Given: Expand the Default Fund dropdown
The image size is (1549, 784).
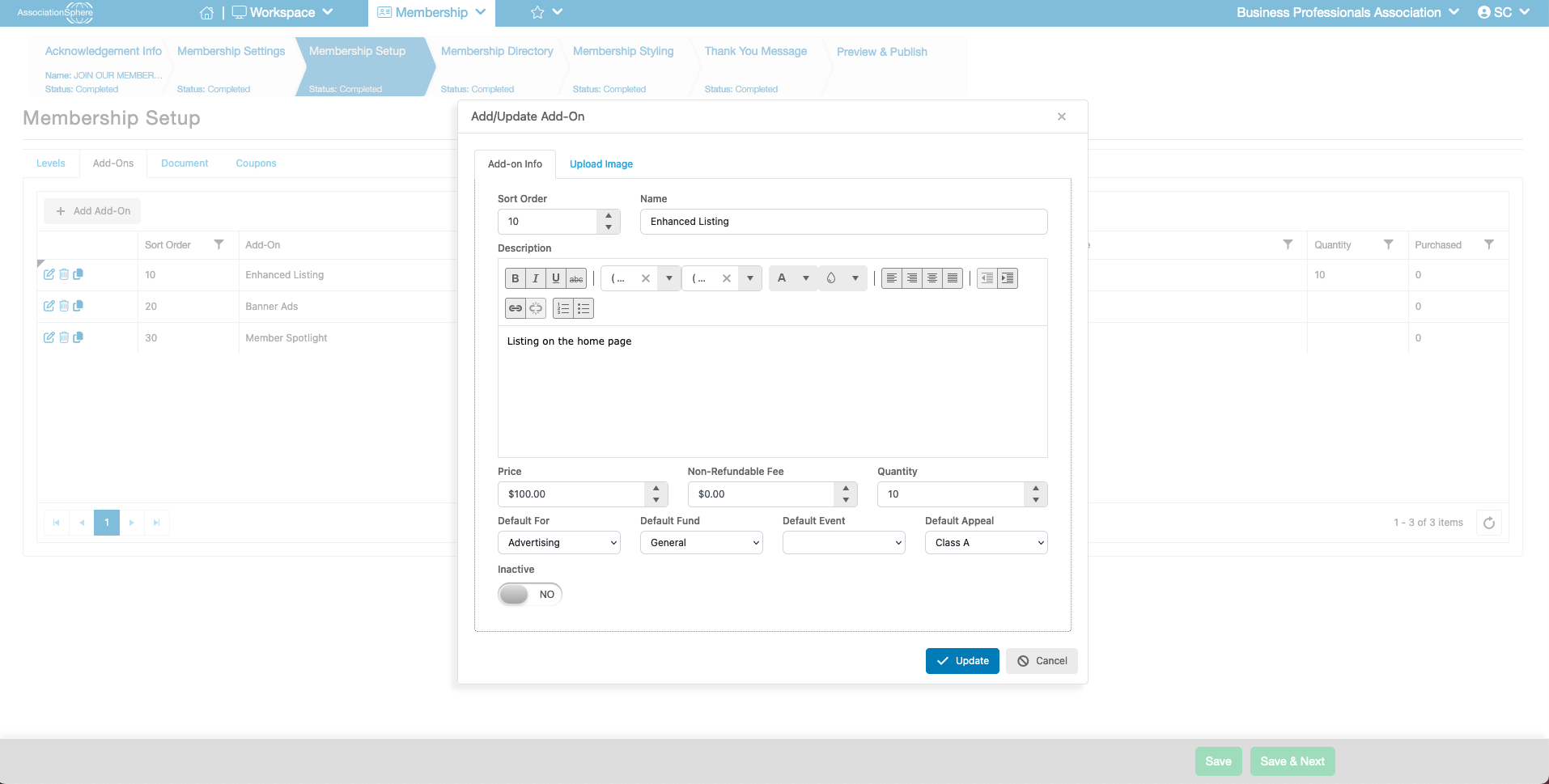Looking at the screenshot, I should 702,543.
